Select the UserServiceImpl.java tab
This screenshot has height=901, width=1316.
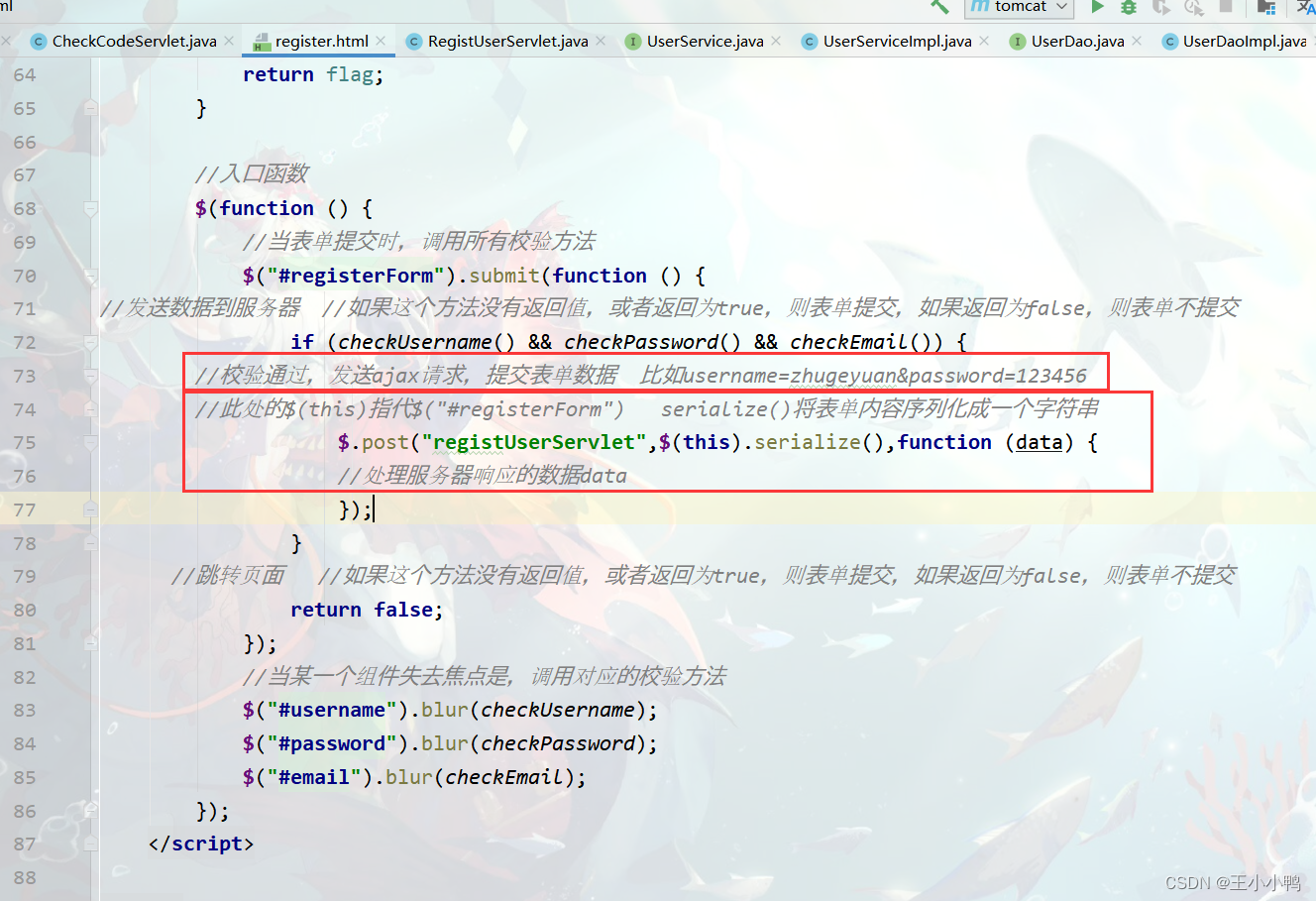pos(897,41)
